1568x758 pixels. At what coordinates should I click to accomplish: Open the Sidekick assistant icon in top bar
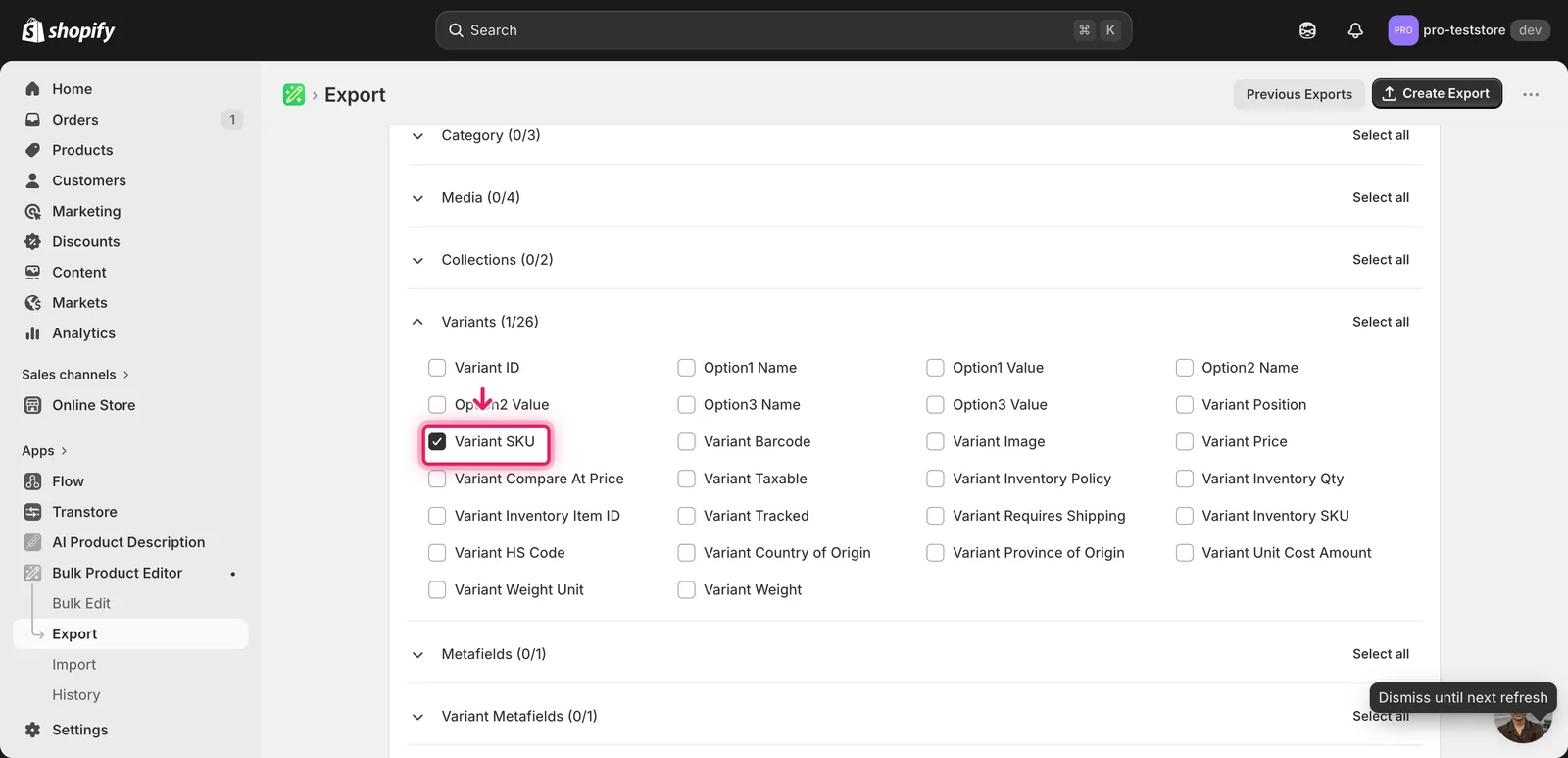1307,30
